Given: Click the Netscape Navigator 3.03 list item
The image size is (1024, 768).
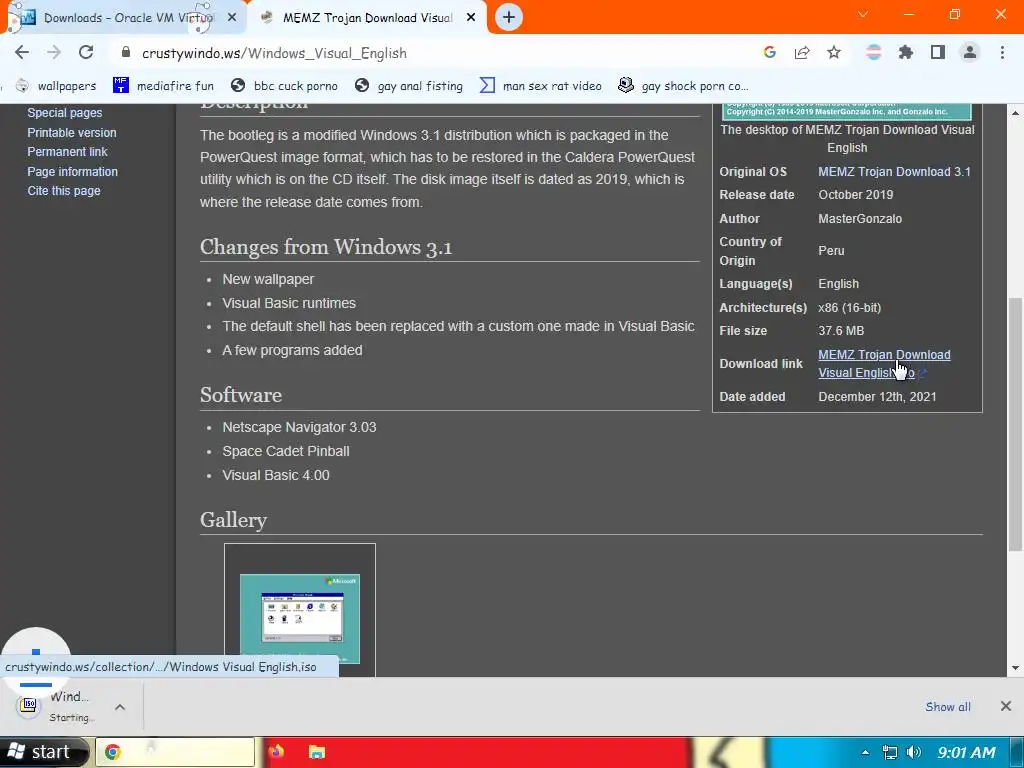Looking at the screenshot, I should 299,427.
